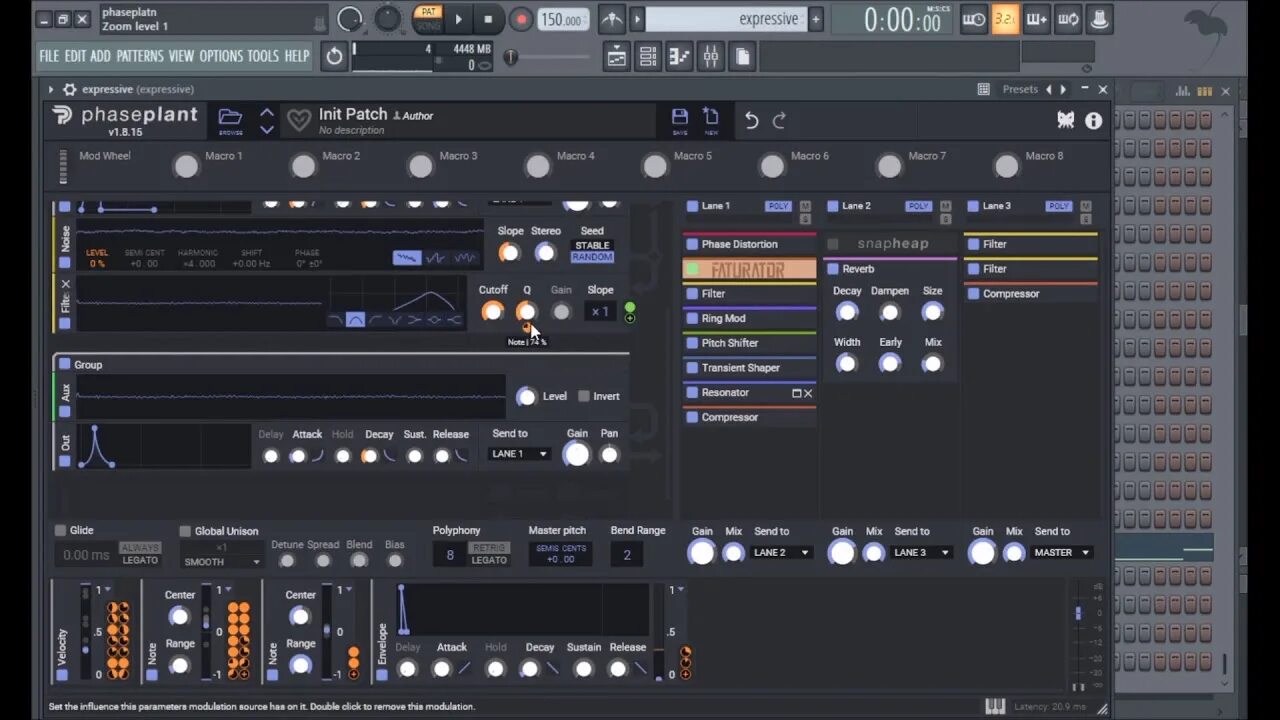Toggle Phase Distortion effect on or off
The image size is (1280, 720).
(692, 244)
